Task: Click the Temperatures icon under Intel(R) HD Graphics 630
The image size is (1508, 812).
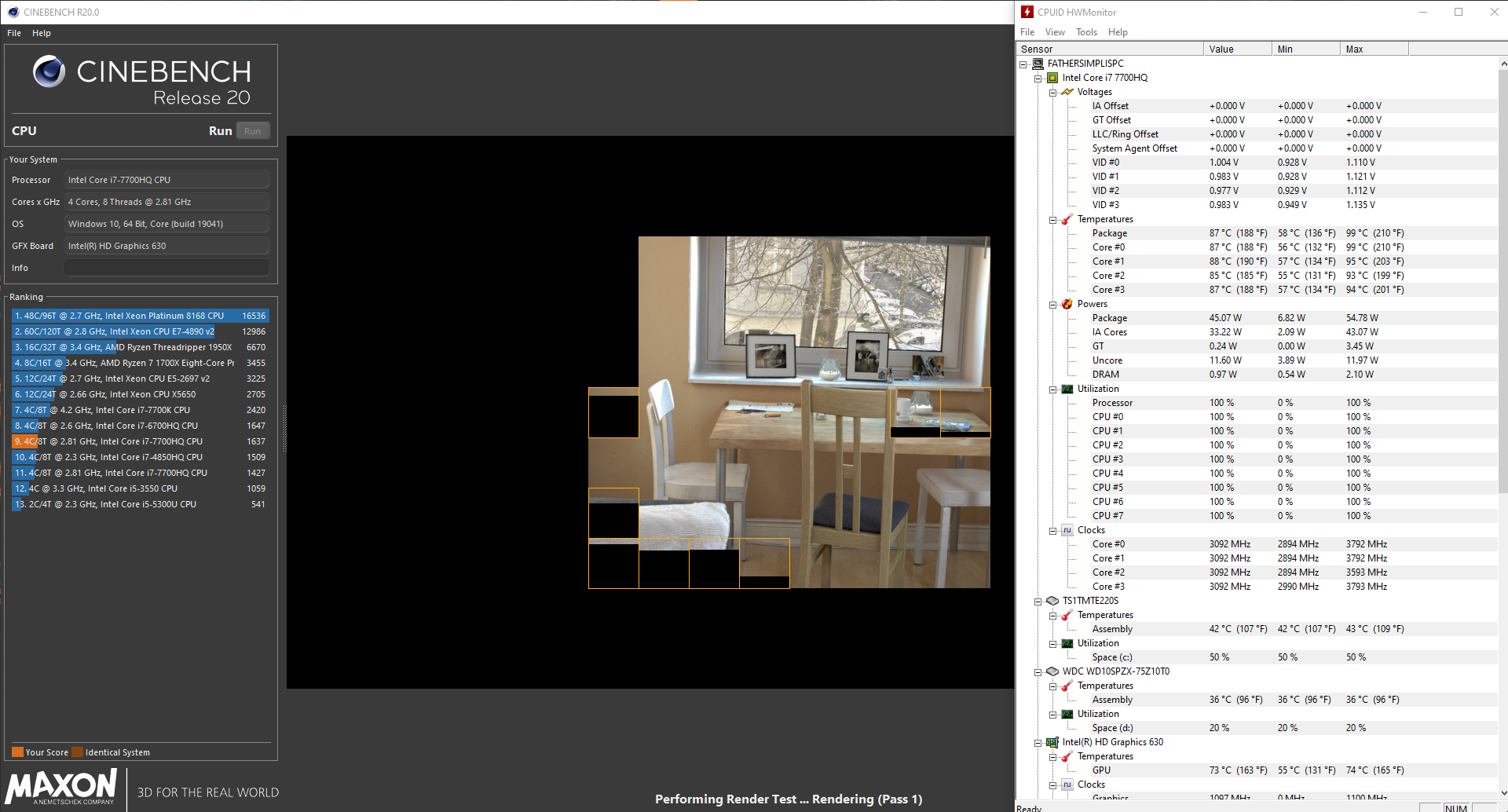Action: tap(1067, 756)
